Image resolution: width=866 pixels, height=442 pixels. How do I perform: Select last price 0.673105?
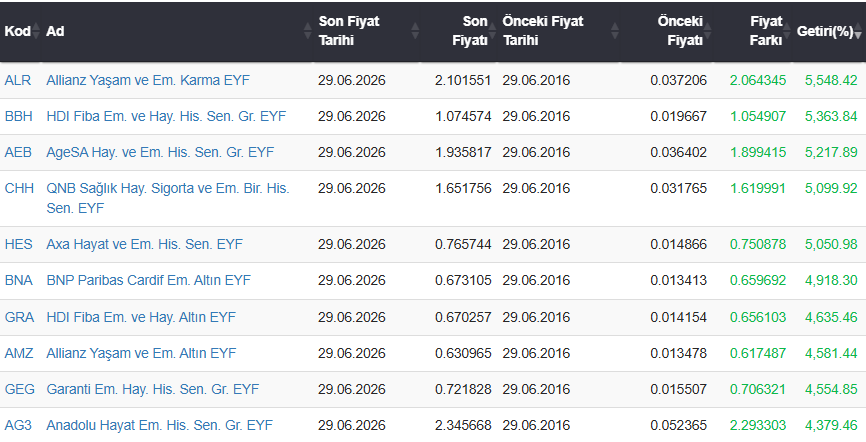pyautogui.click(x=463, y=280)
